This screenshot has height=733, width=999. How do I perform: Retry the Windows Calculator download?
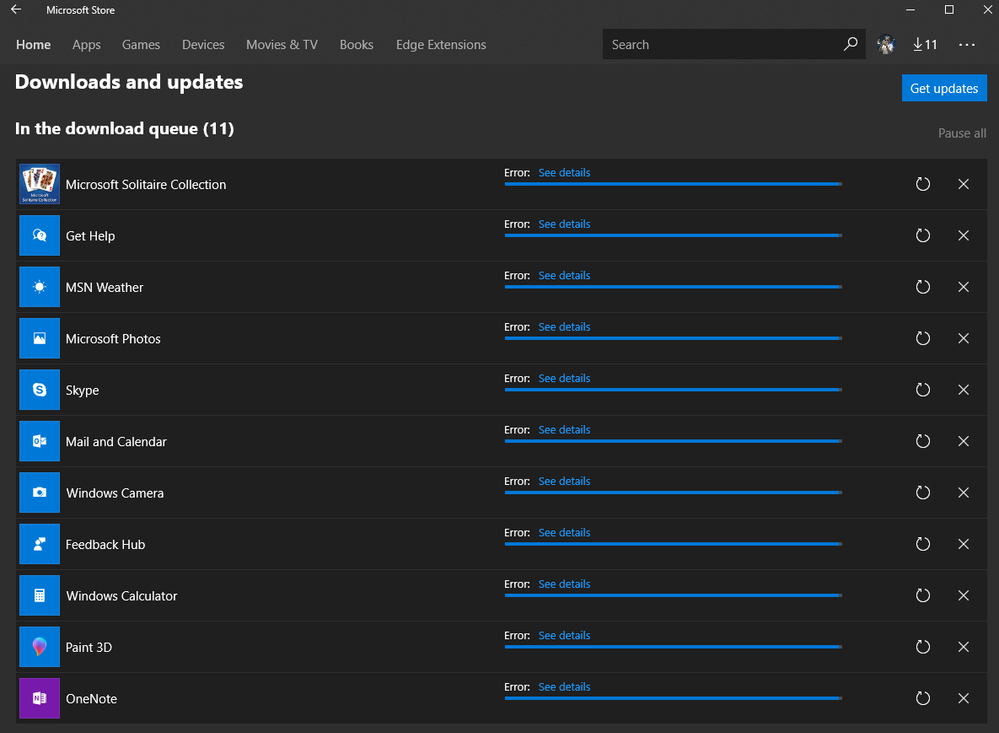(923, 595)
